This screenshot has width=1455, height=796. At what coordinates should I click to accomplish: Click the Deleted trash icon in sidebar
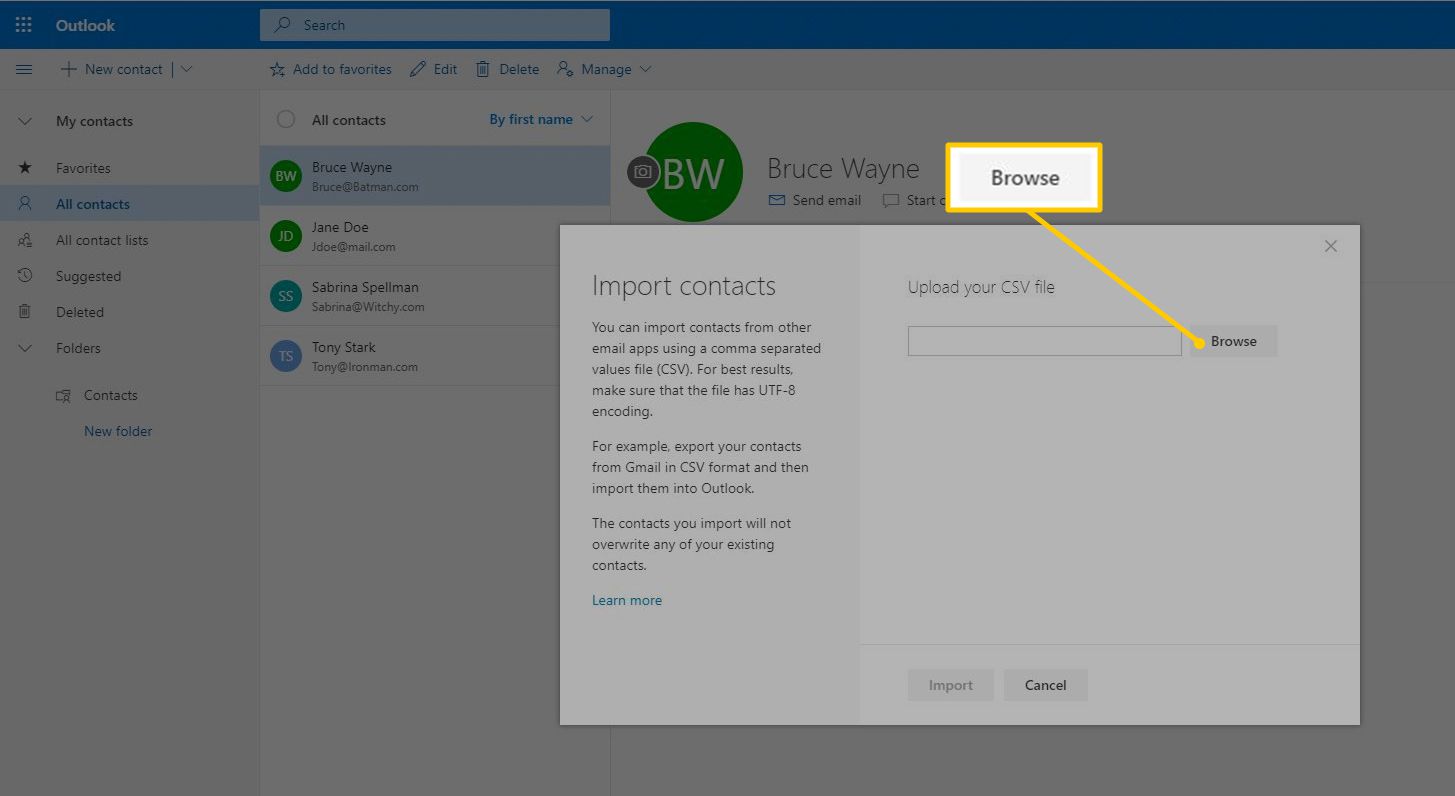[25, 312]
